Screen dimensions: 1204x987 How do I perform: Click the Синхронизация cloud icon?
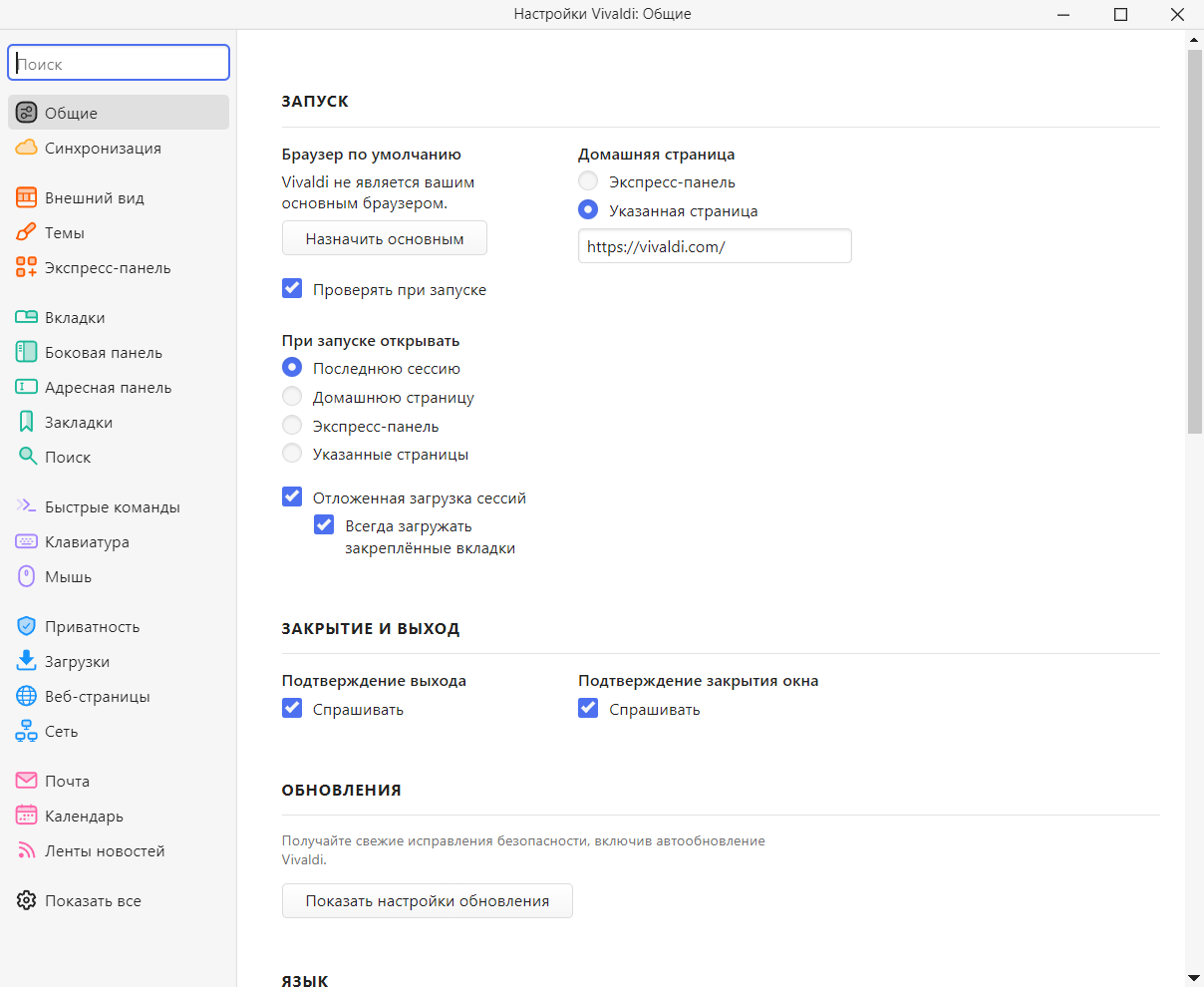(x=27, y=148)
